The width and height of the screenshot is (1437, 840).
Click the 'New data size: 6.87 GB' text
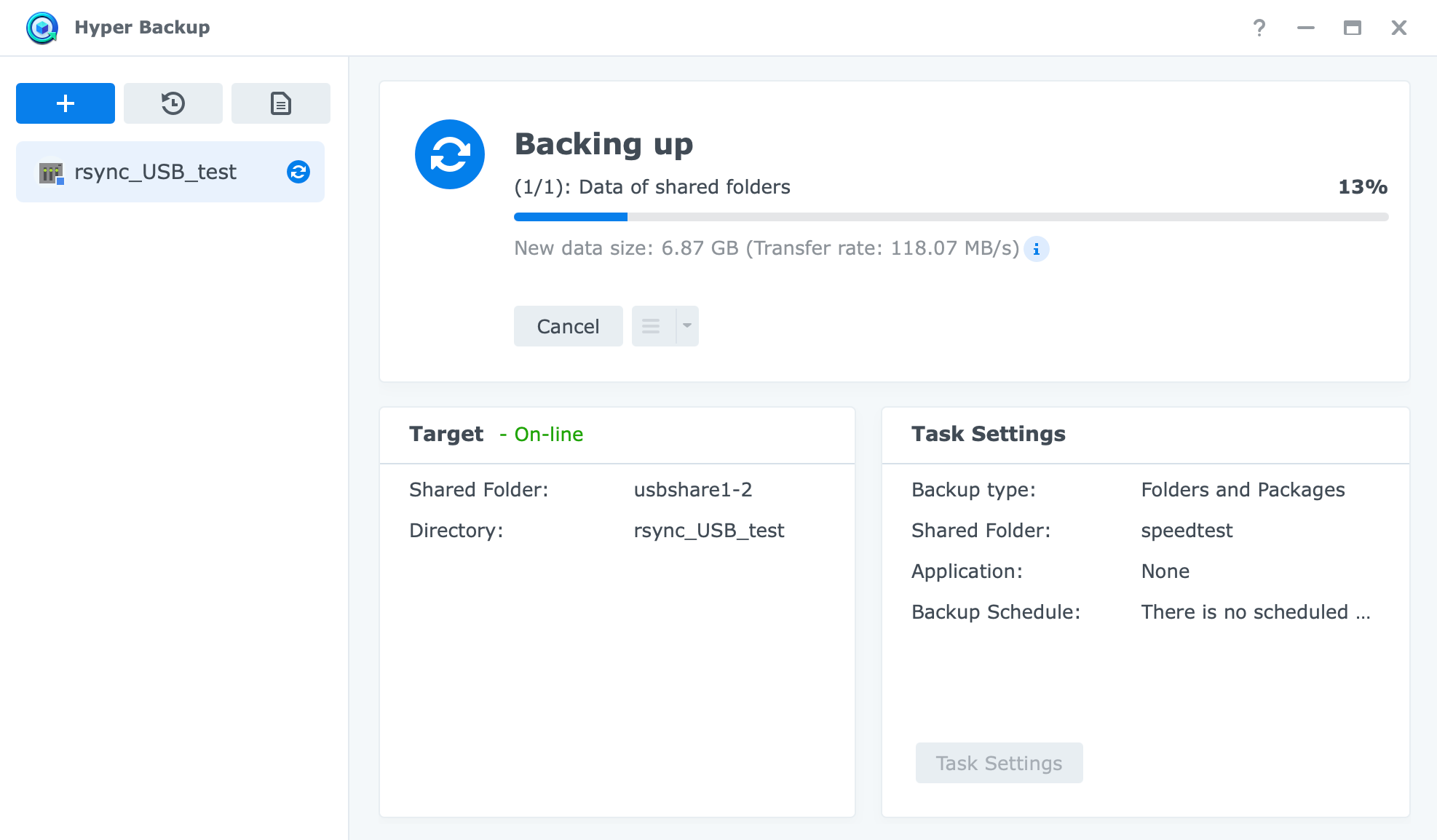626,248
